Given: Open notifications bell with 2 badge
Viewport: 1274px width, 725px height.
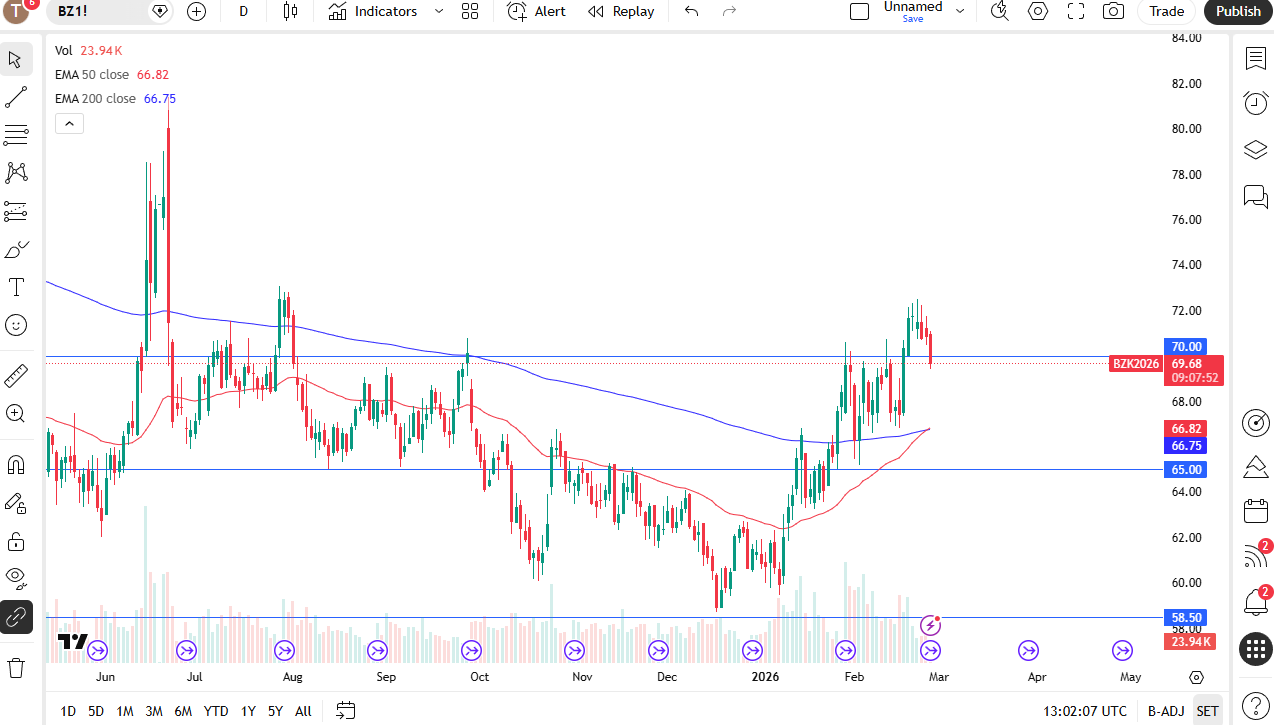Looking at the screenshot, I should click(x=1255, y=602).
